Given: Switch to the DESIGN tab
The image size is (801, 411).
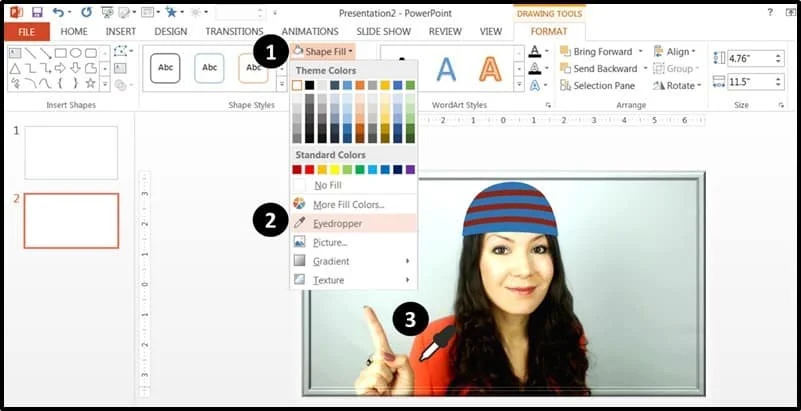Looking at the screenshot, I should tap(171, 32).
